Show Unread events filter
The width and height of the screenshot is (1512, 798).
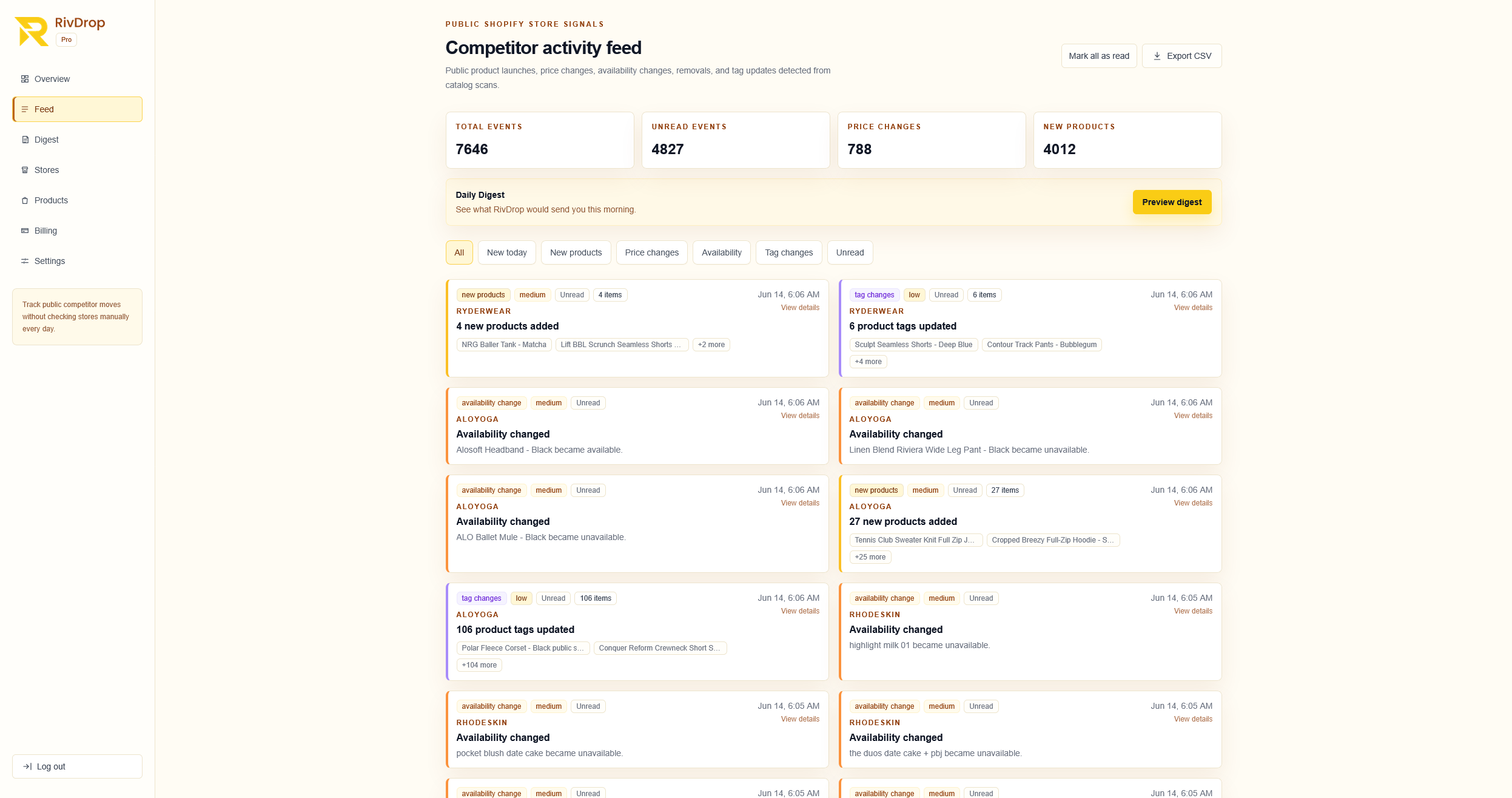(x=850, y=252)
